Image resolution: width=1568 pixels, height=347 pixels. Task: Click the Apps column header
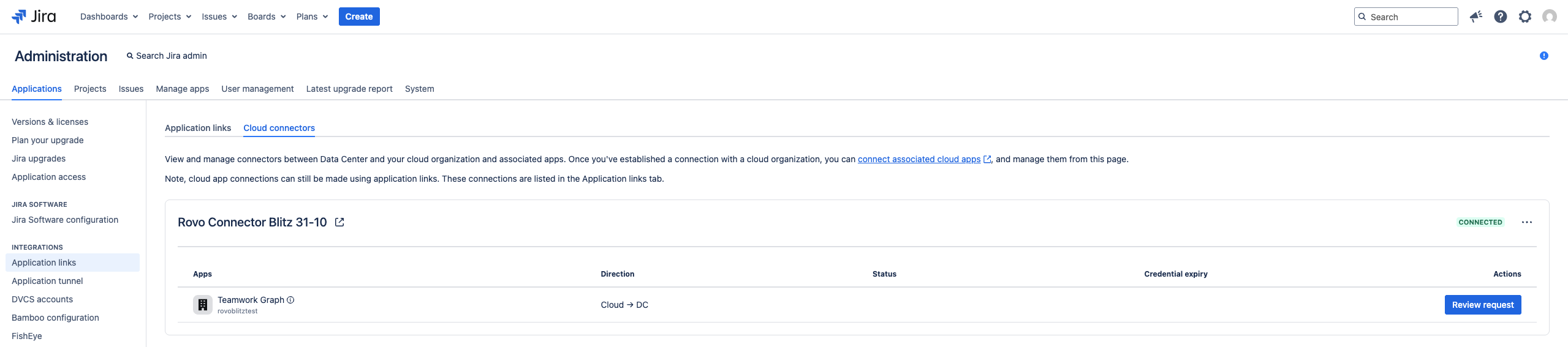click(x=202, y=274)
